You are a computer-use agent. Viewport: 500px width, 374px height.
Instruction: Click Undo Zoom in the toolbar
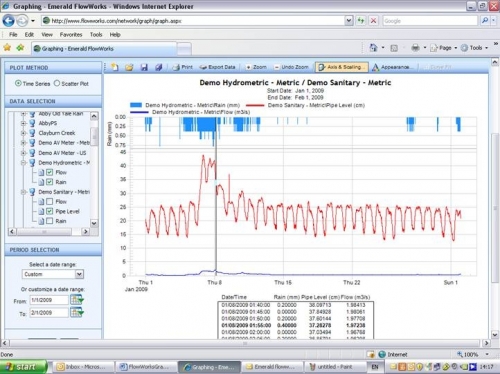[x=291, y=67]
